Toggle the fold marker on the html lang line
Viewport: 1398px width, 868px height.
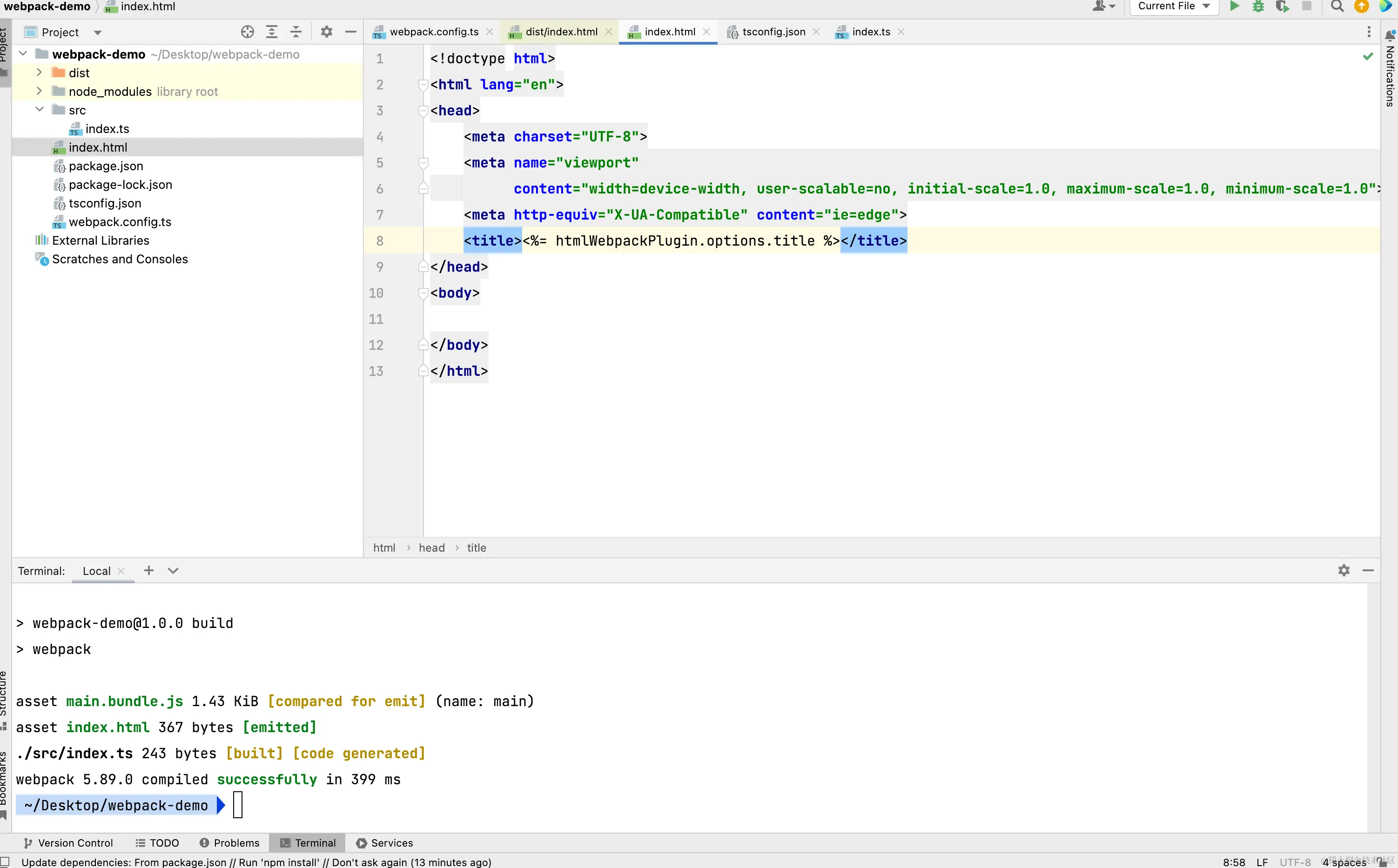pyautogui.click(x=423, y=85)
